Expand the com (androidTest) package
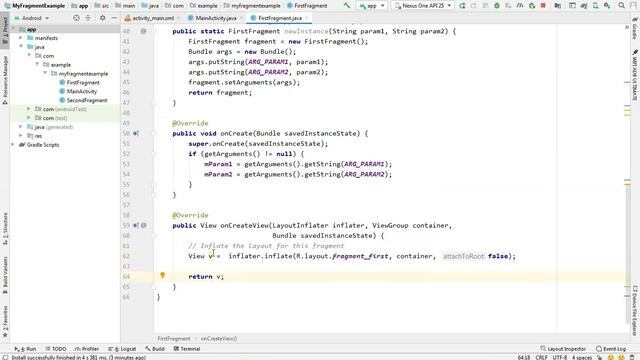This screenshot has width=640, height=360. 29,109
